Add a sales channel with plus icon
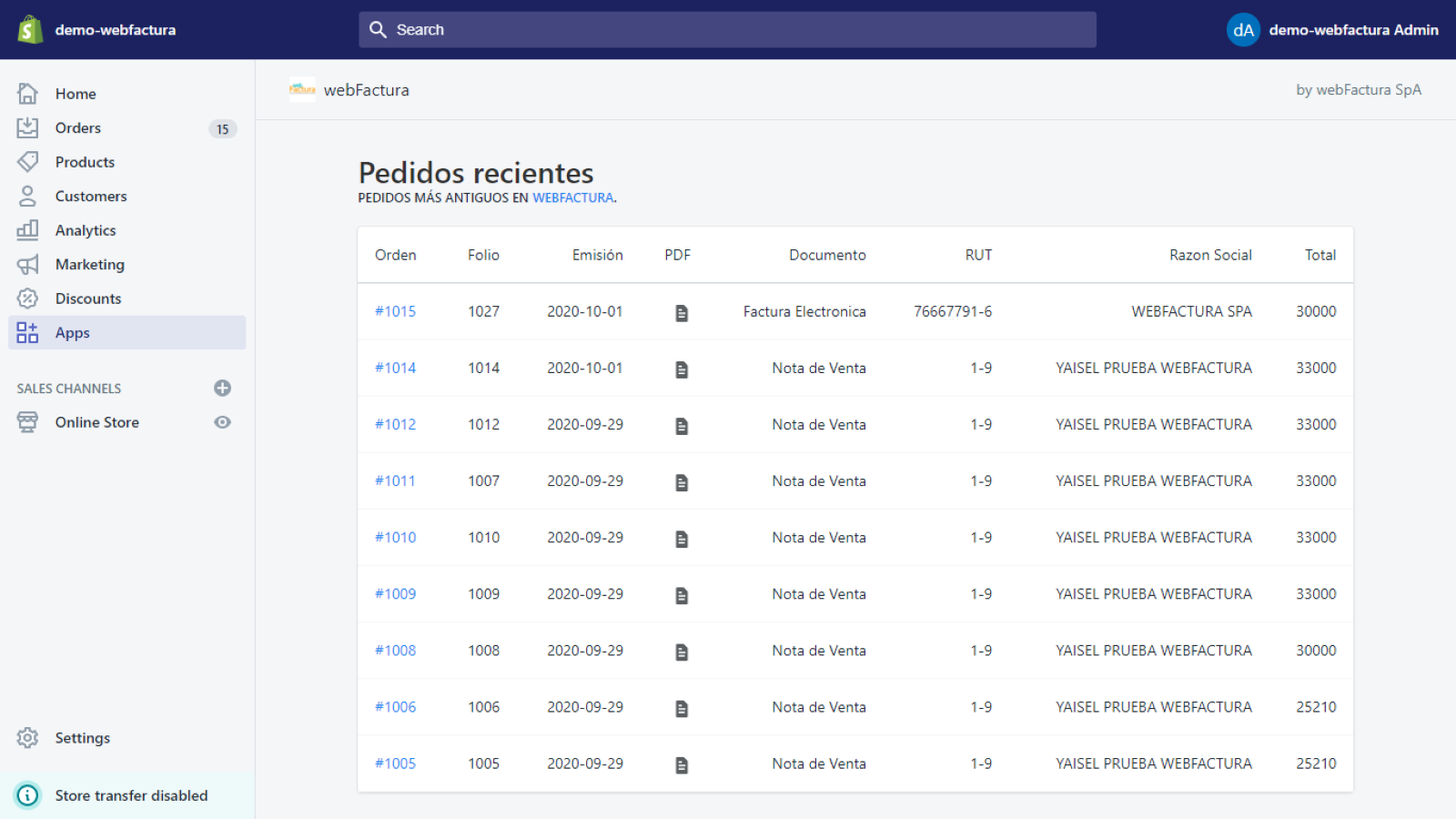 point(222,389)
